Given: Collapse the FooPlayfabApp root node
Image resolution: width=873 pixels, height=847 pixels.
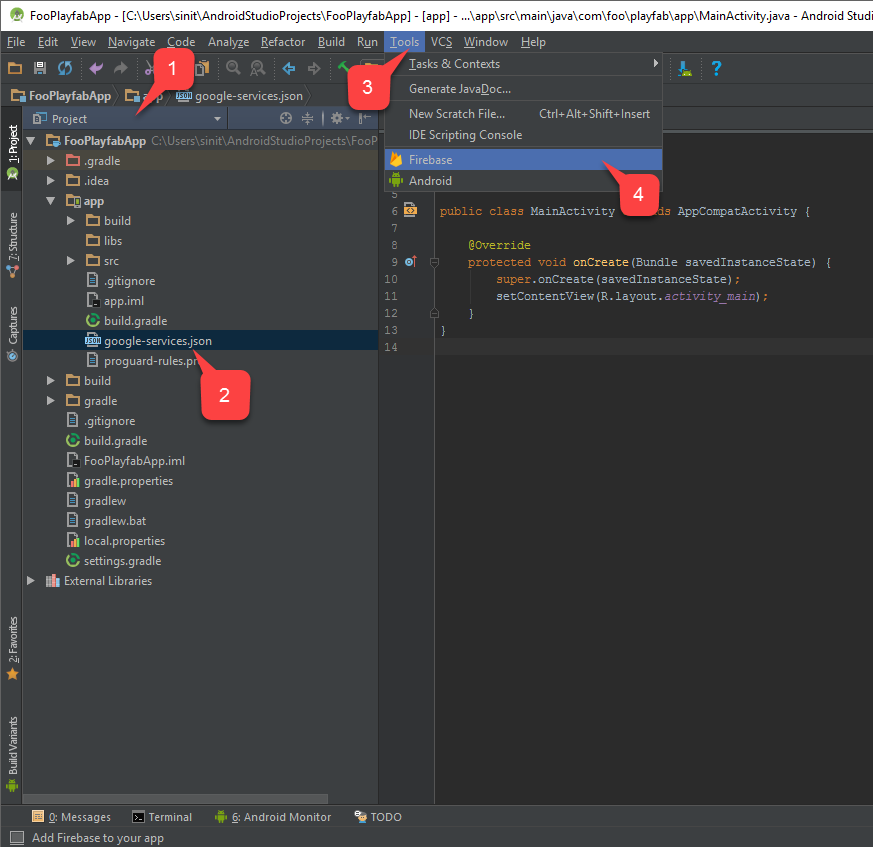Looking at the screenshot, I should pos(31,141).
